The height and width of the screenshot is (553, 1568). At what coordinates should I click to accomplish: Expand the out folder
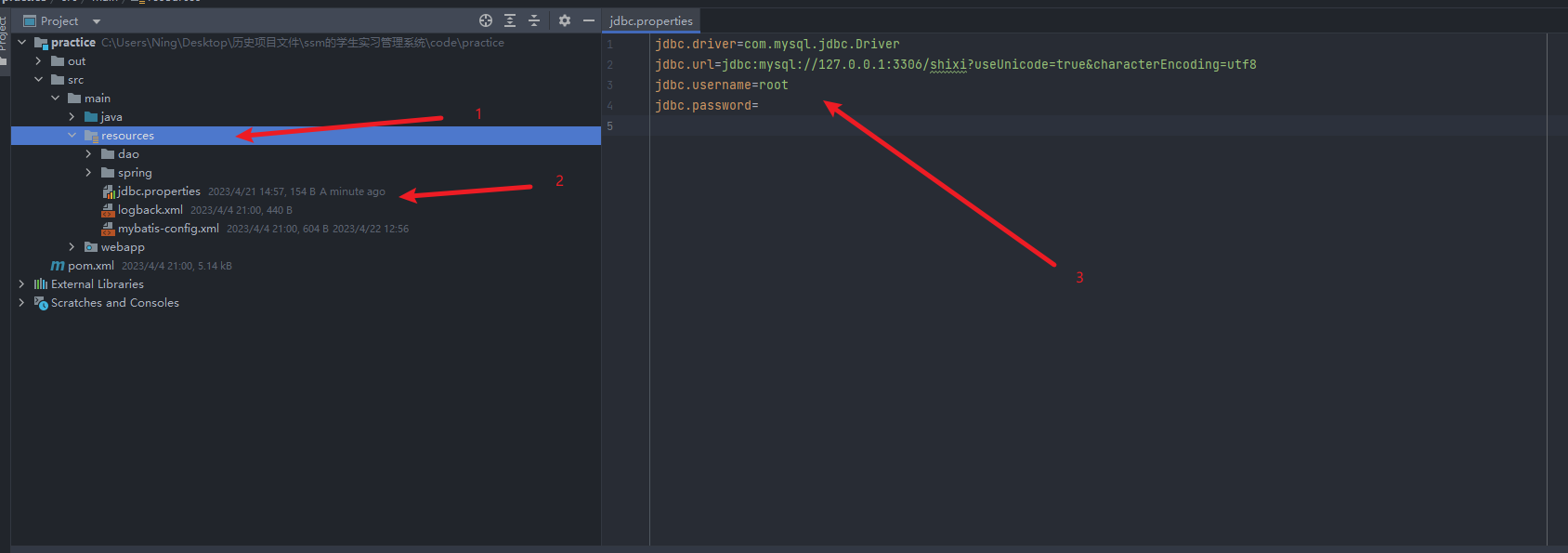(x=38, y=61)
